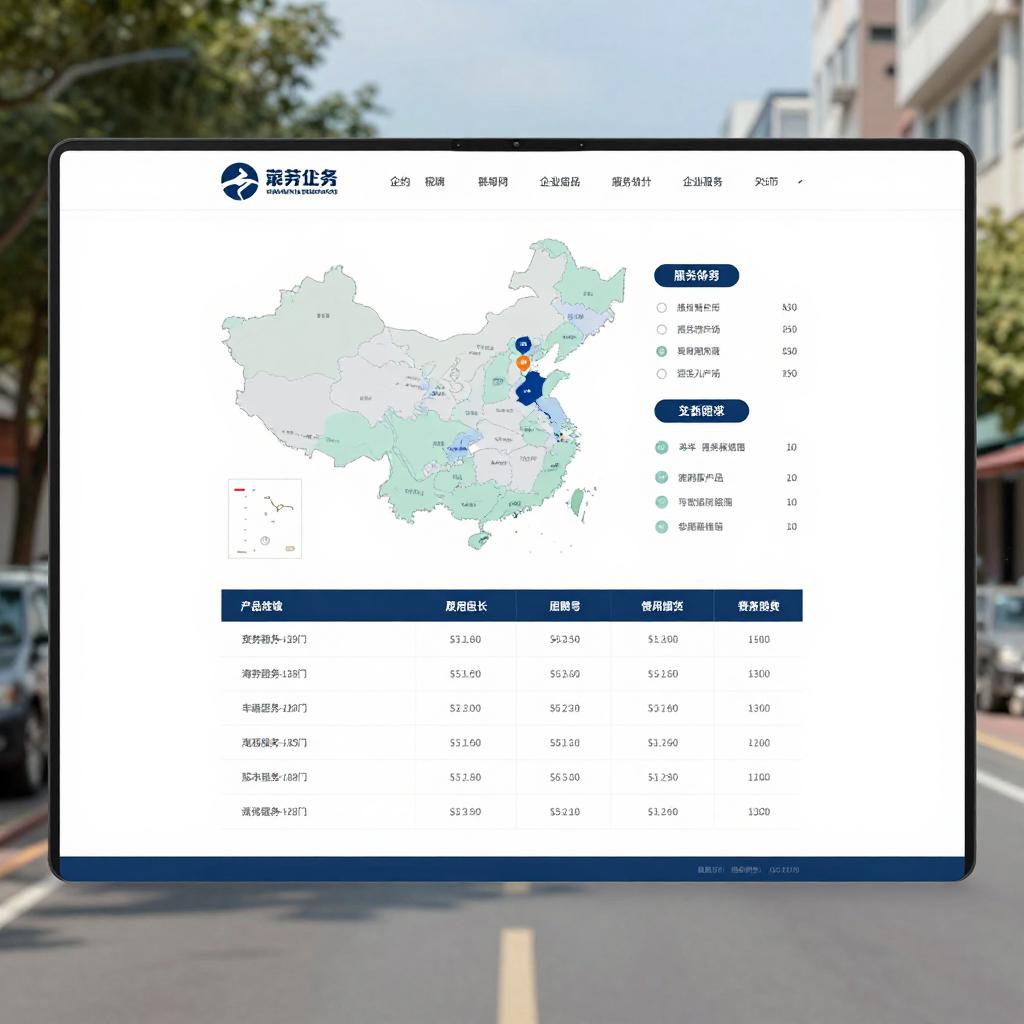Click the second teal icon in the lower list
Image resolution: width=1024 pixels, height=1024 pixels.
(662, 477)
